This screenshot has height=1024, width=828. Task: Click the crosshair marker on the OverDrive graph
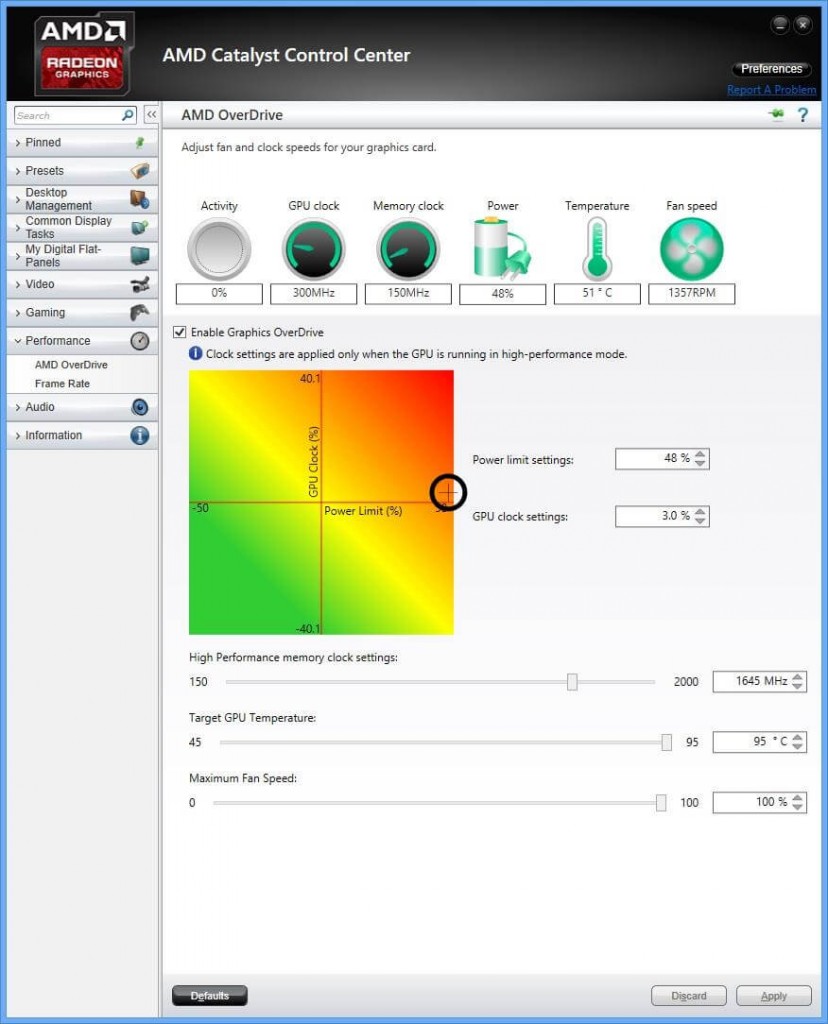(x=448, y=492)
